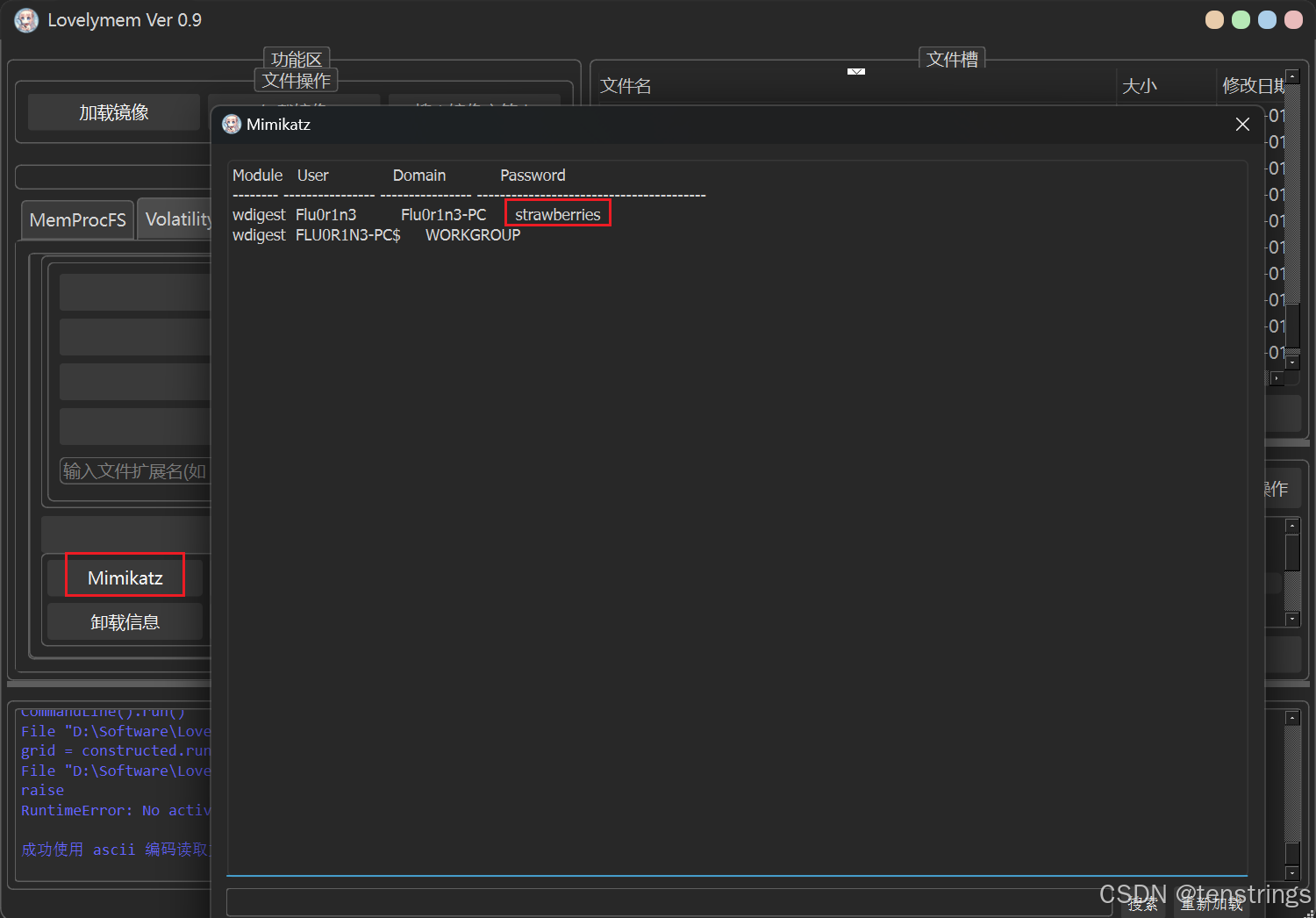Viewport: 1316px width, 918px height.
Task: Click the beige circle window control
Action: 1214,19
